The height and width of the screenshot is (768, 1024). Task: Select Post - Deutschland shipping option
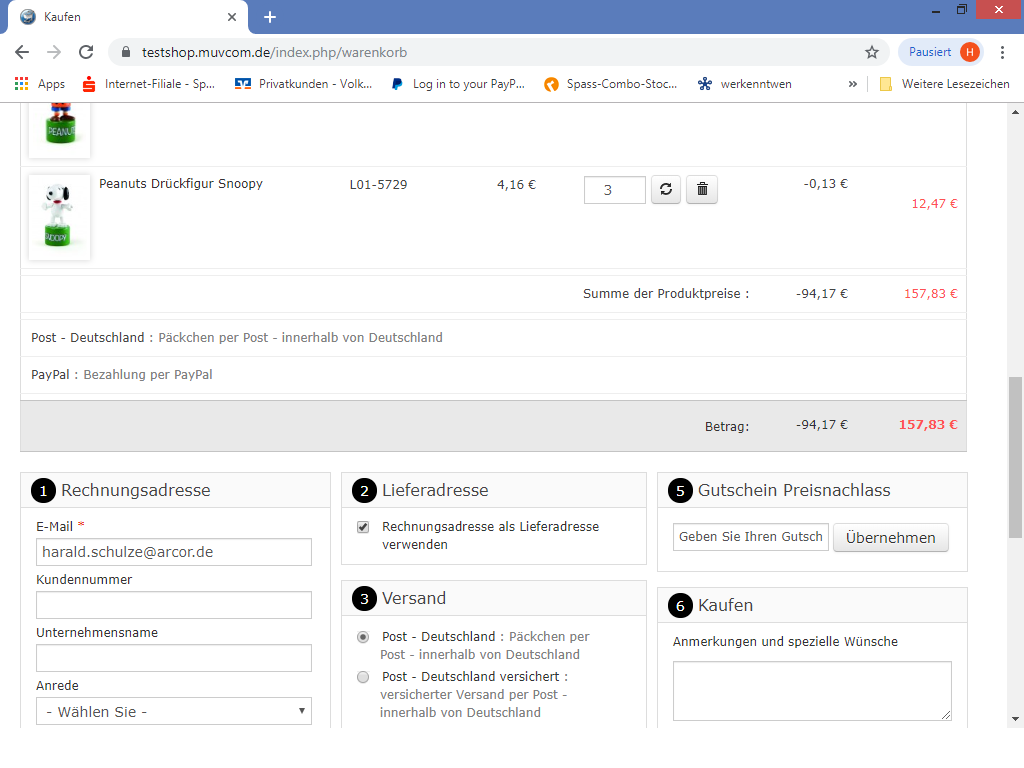point(363,637)
